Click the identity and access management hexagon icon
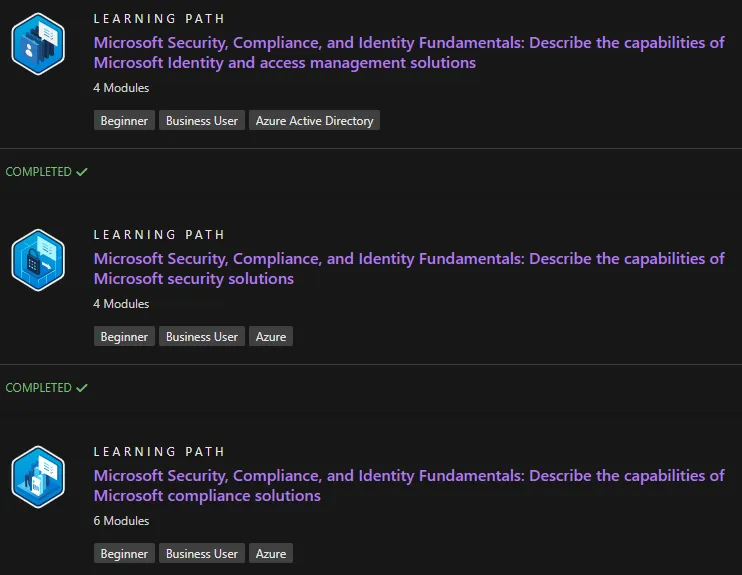This screenshot has width=742, height=575. click(x=38, y=44)
